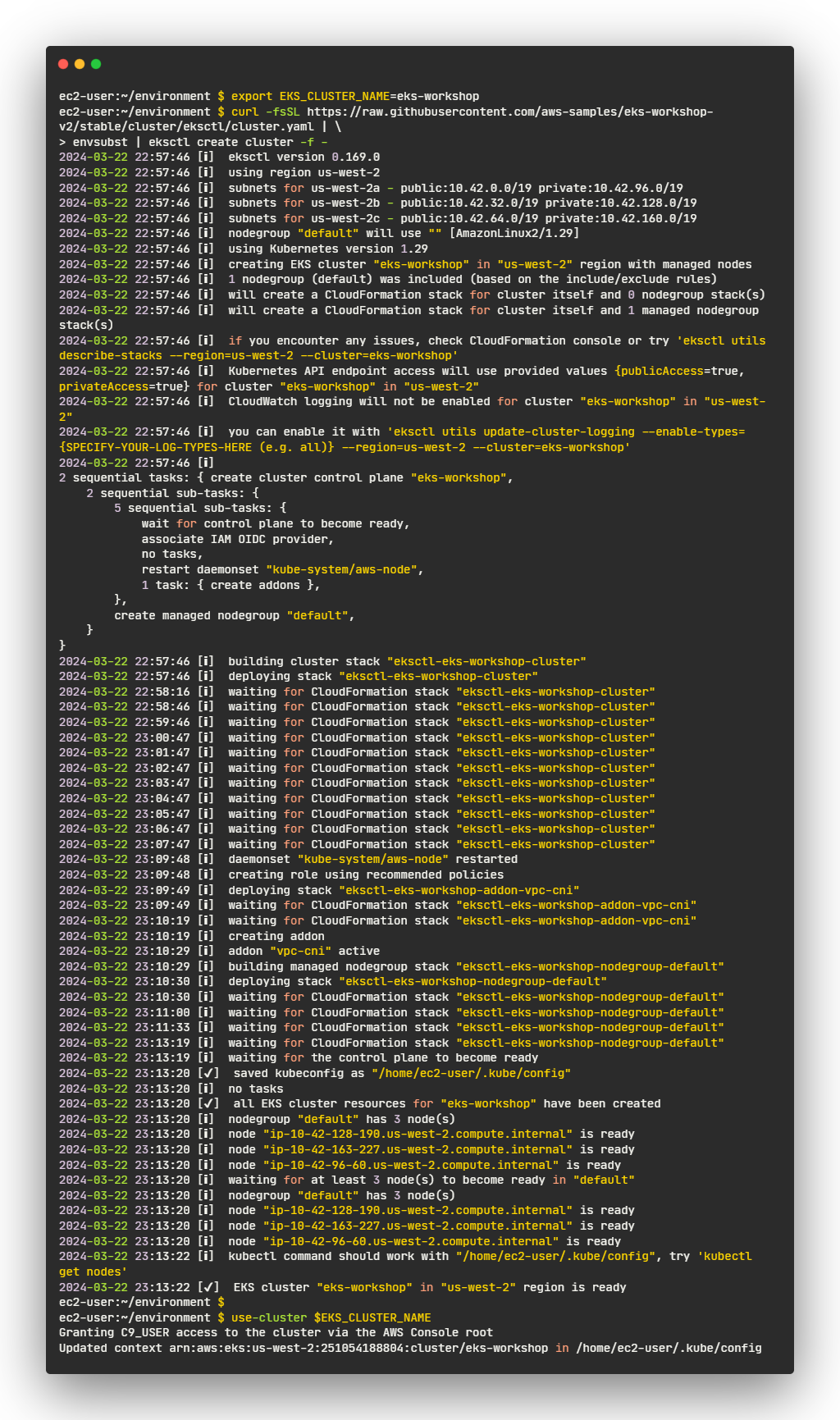
Task: Click 'deploying stack "eksctl-eks-workshop-addon-vpc-cni"' line
Action: pos(404,890)
